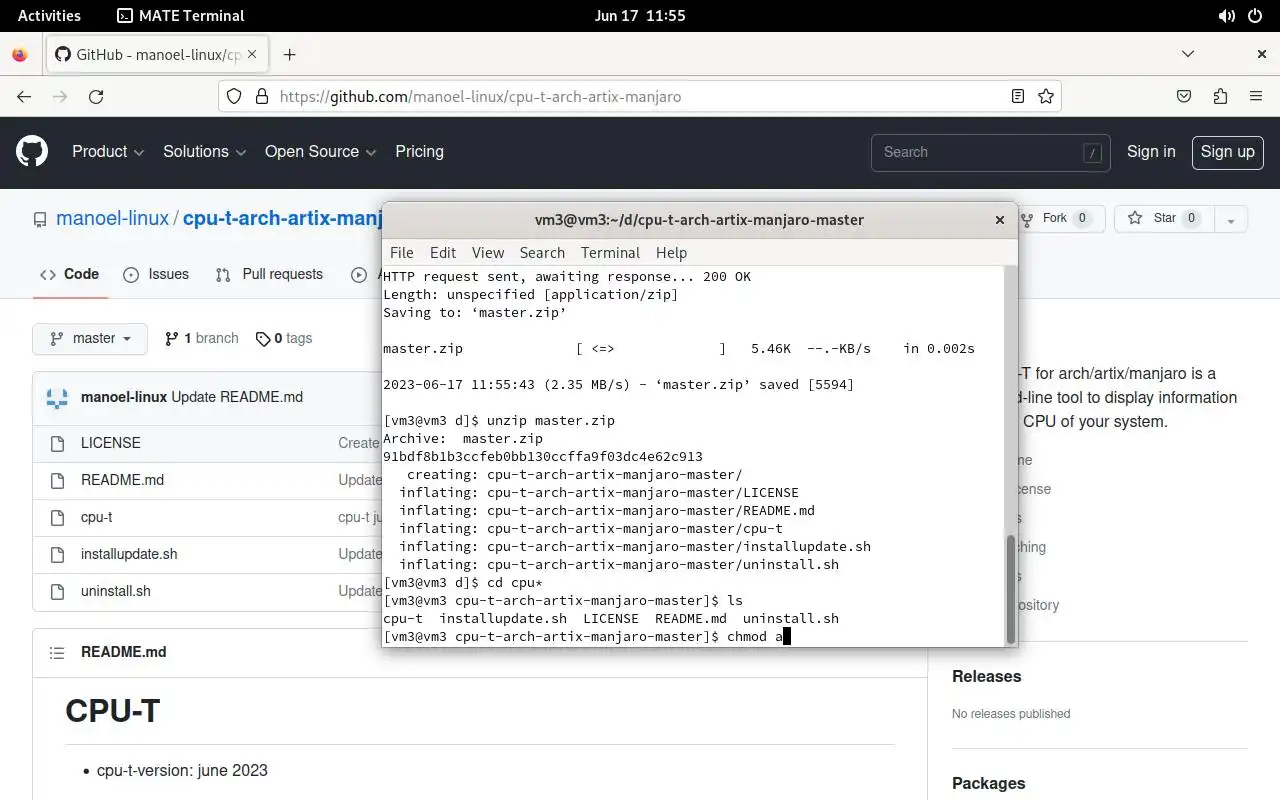The height and width of the screenshot is (800, 1280).
Task: Open terminal View menu
Action: [488, 253]
